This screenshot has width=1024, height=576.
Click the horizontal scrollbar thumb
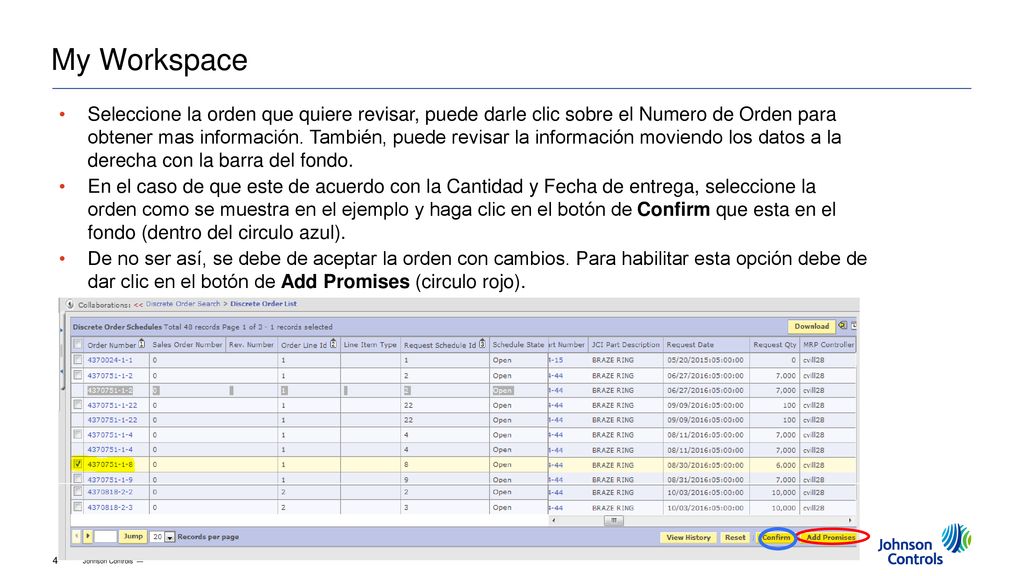[x=613, y=520]
